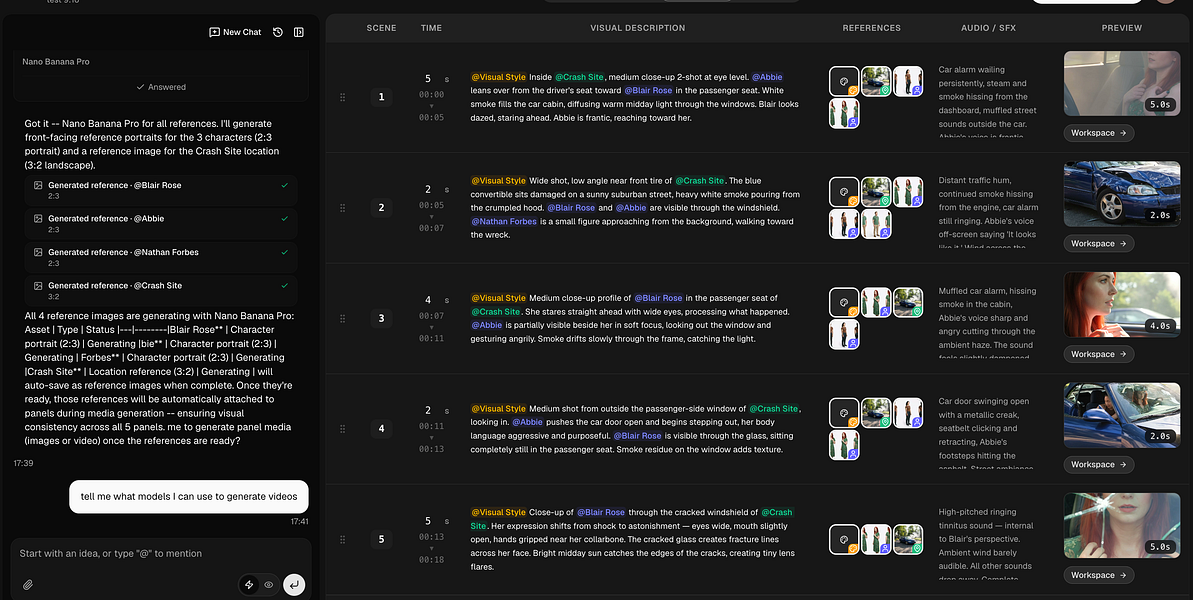
Task: Open scene 1 second-row character reference thumbnail
Action: pyautogui.click(x=844, y=113)
